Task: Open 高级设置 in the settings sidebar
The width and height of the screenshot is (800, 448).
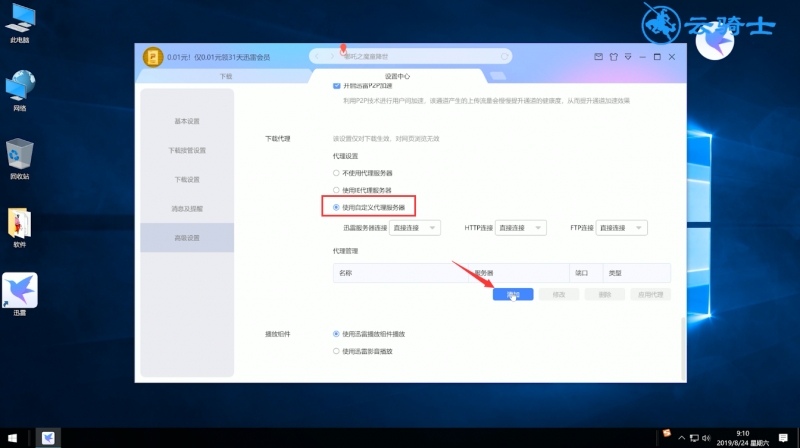Action: click(187, 237)
